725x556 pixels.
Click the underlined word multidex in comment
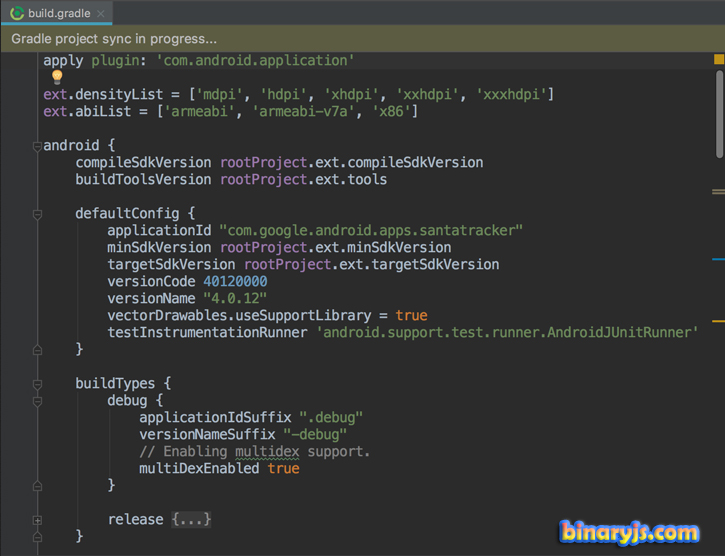267,451
